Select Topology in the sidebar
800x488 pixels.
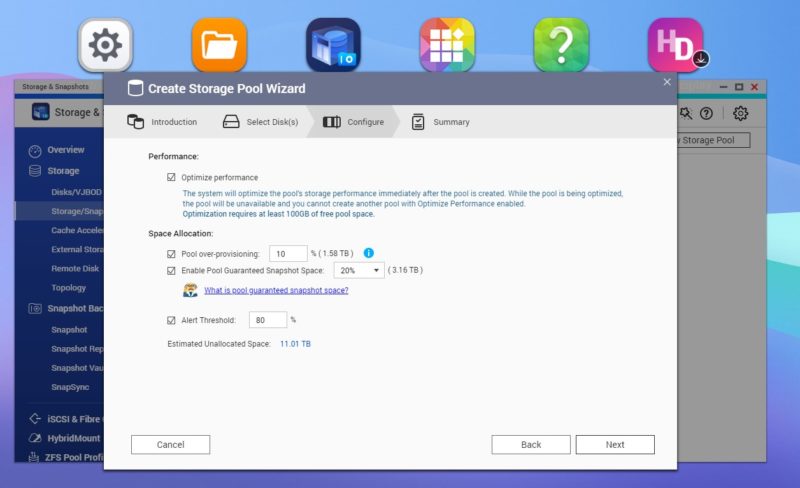pyautogui.click(x=68, y=287)
